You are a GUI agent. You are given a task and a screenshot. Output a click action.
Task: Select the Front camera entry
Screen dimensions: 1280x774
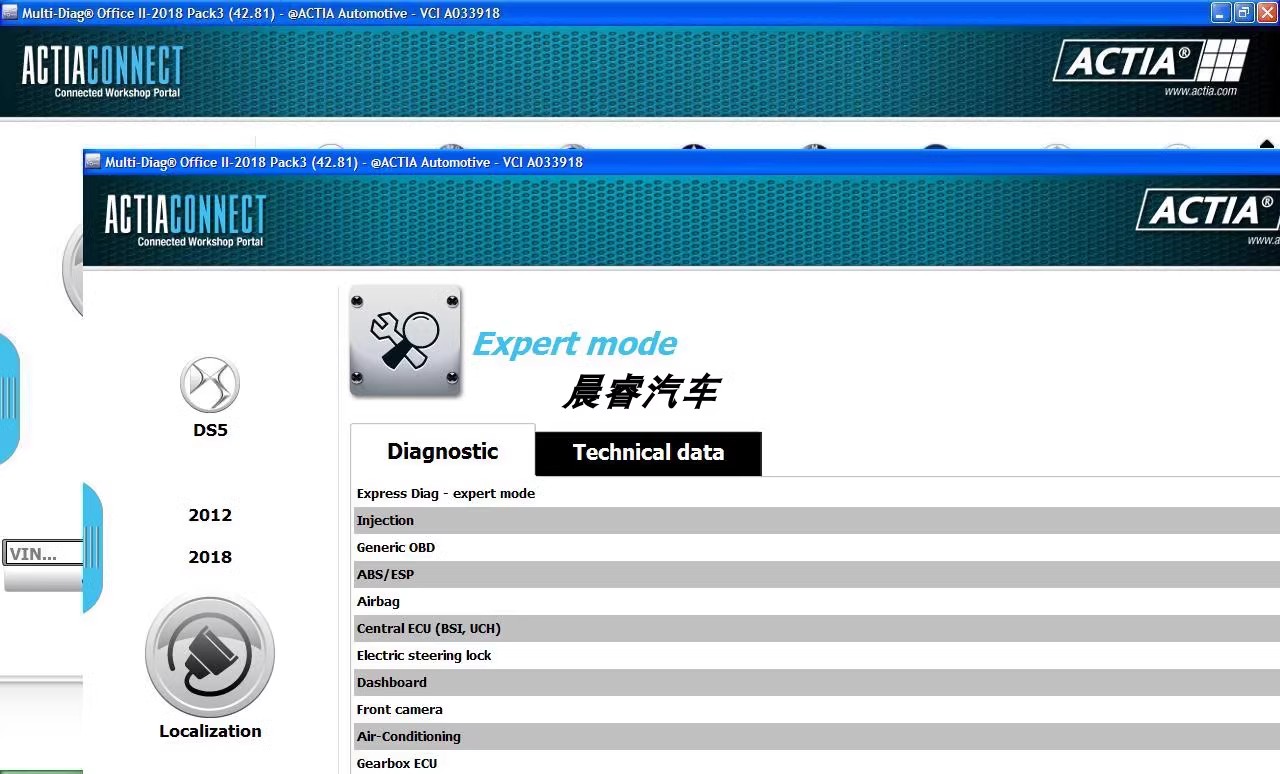815,709
